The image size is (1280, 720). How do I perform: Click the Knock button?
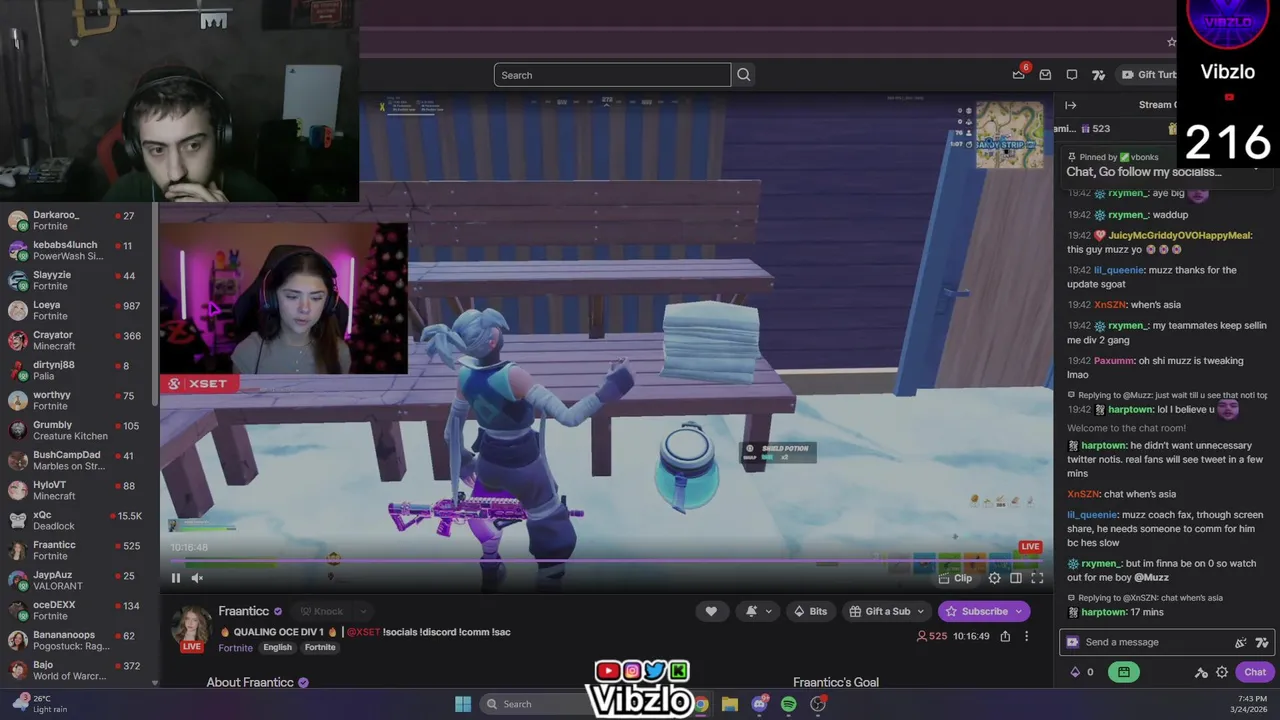tap(322, 611)
